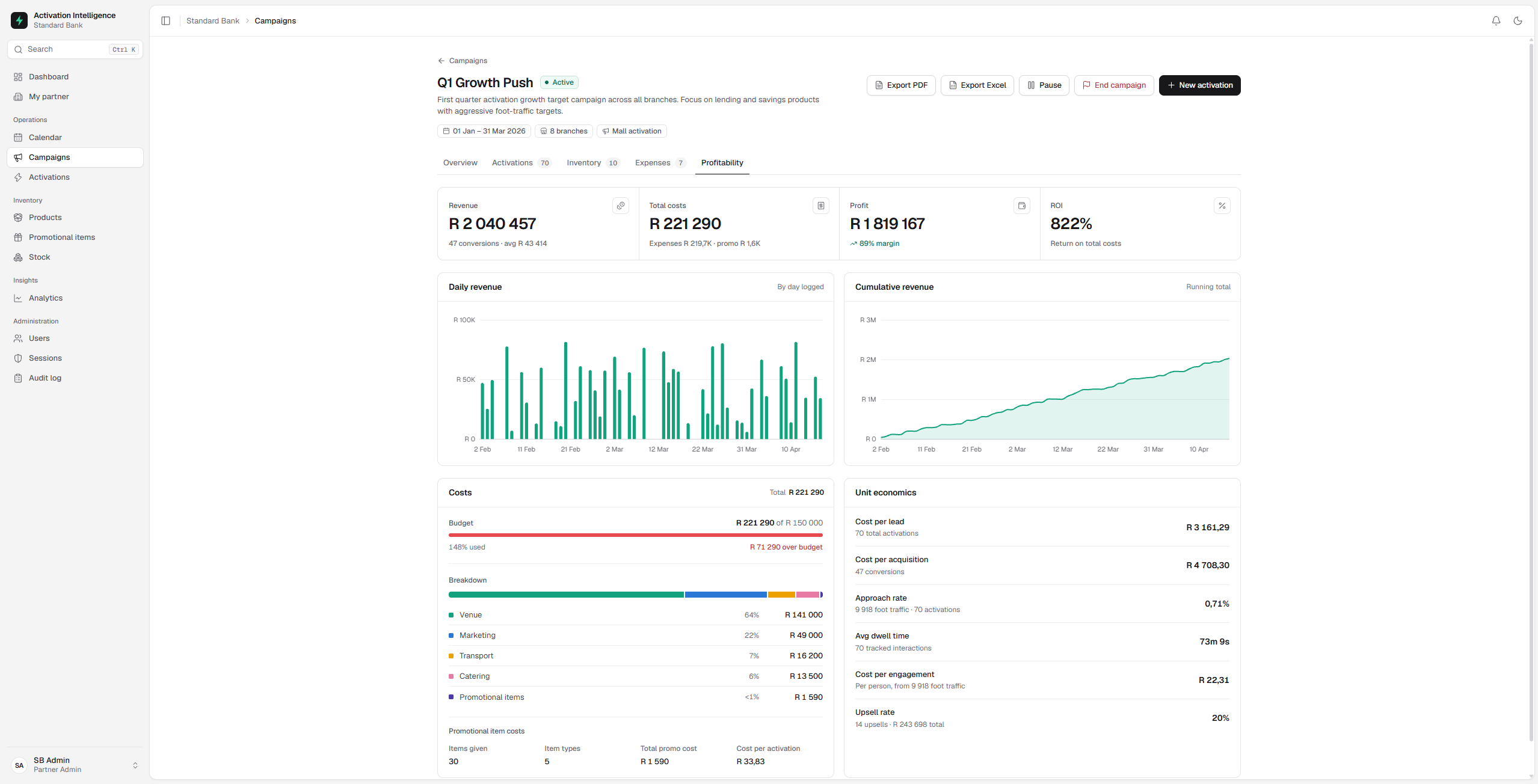Open the Calendar sidebar item

tap(75, 138)
